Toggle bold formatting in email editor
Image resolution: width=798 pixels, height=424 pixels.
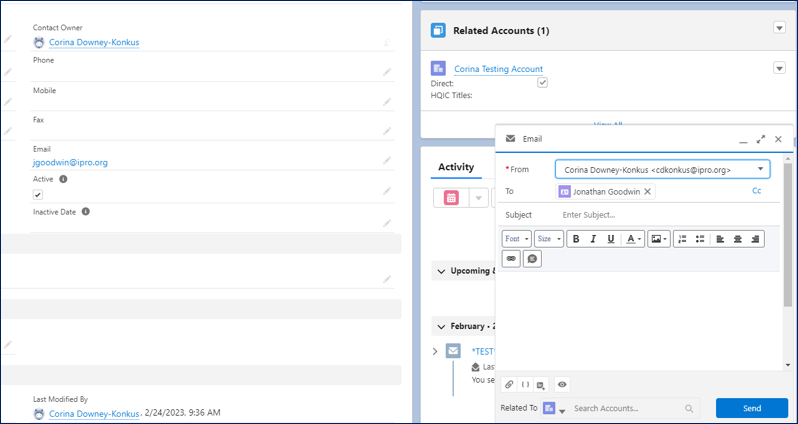point(576,239)
